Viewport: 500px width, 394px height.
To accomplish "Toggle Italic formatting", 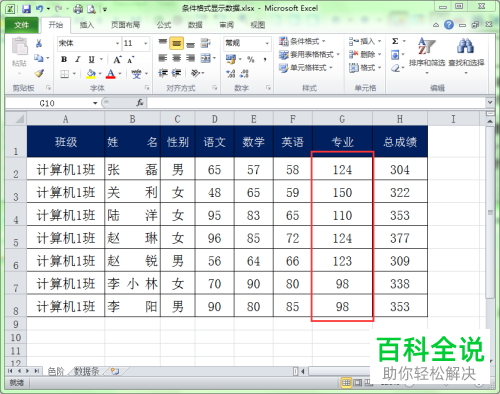I will click(x=78, y=59).
